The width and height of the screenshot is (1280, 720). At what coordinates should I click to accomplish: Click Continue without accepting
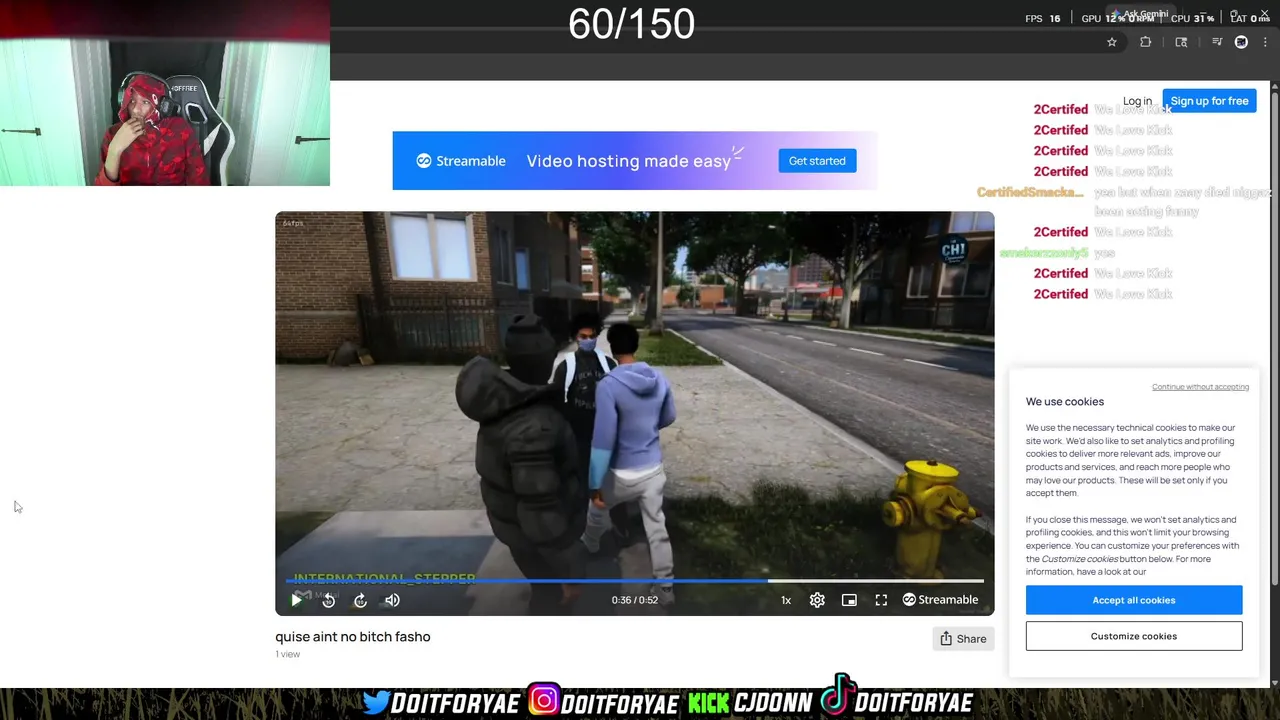(x=1200, y=387)
